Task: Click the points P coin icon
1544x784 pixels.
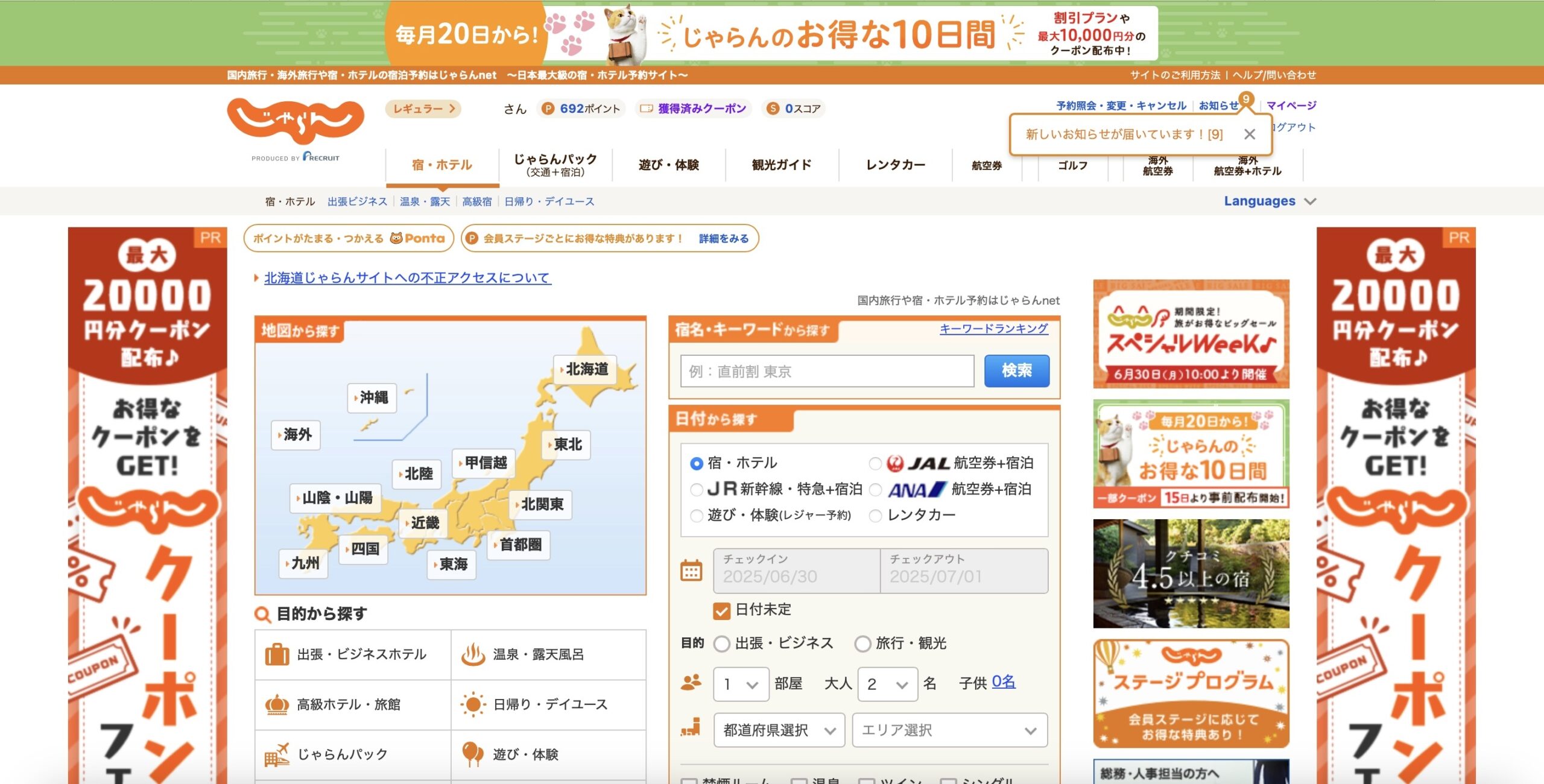Action: click(x=548, y=109)
